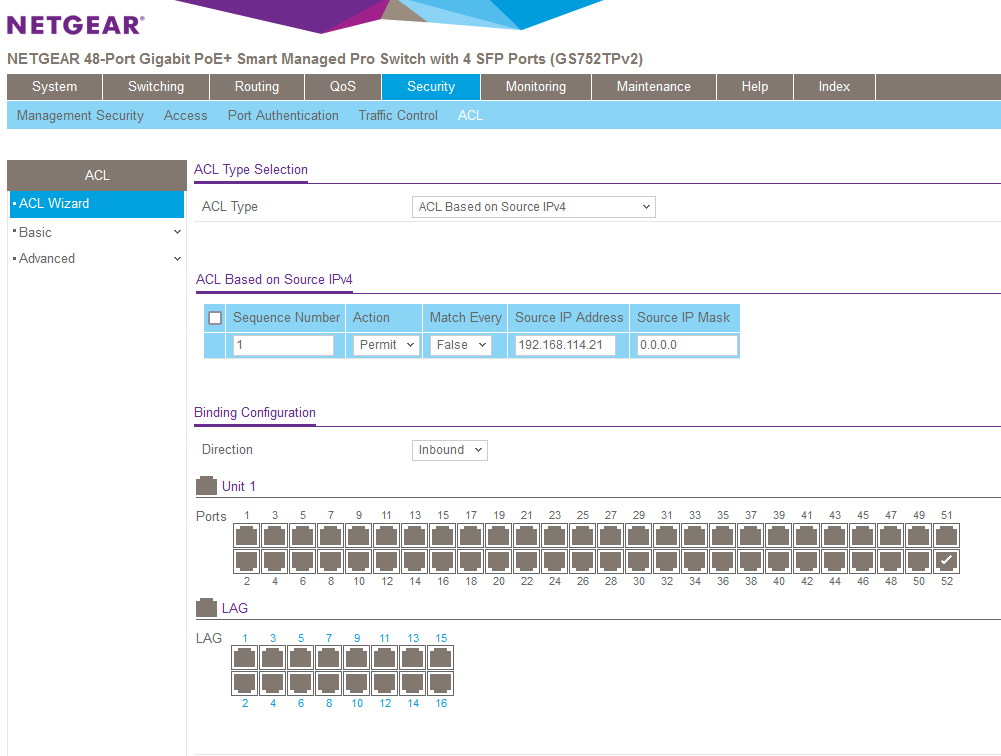Toggle port 50 binding in Unit 1
The image size is (1001, 756).
[x=919, y=561]
